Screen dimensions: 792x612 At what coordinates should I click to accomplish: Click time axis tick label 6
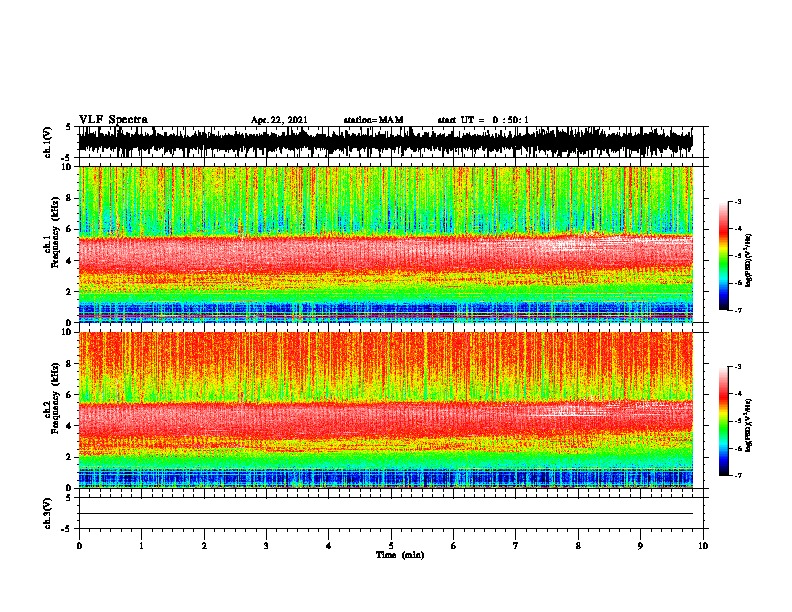pyautogui.click(x=454, y=546)
